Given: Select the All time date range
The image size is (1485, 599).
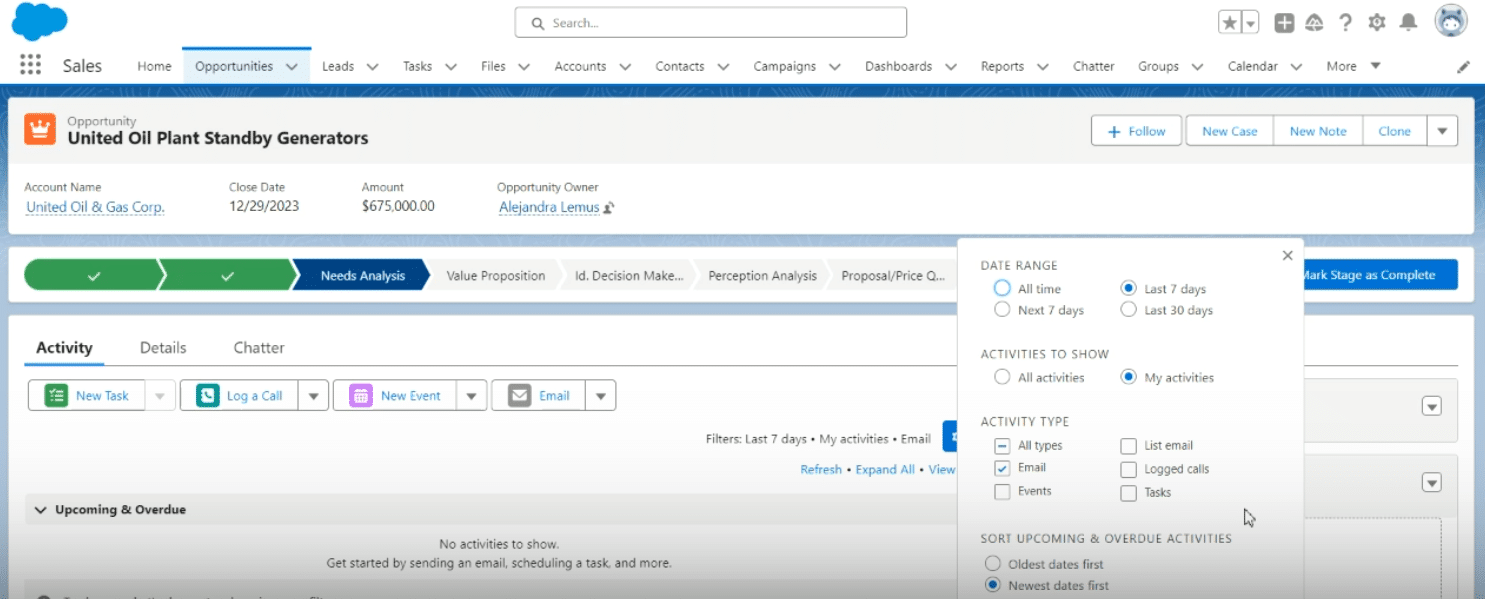Looking at the screenshot, I should click(x=1002, y=288).
